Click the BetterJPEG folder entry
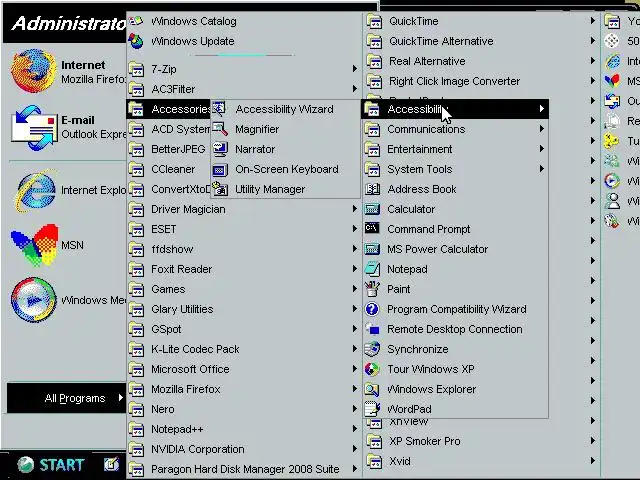This screenshot has width=640, height=480. click(169, 149)
